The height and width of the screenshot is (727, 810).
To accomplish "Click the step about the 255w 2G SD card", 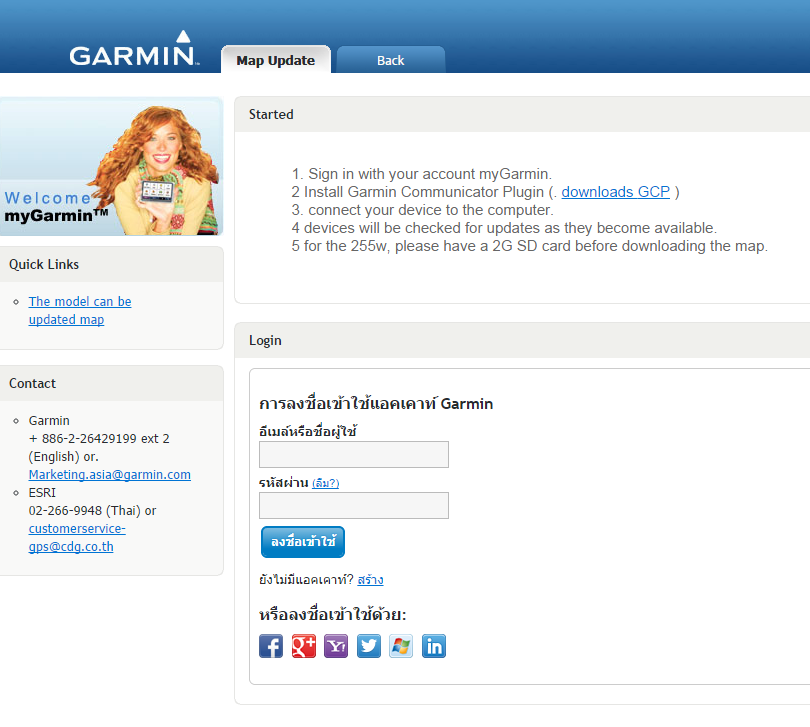I will point(529,246).
